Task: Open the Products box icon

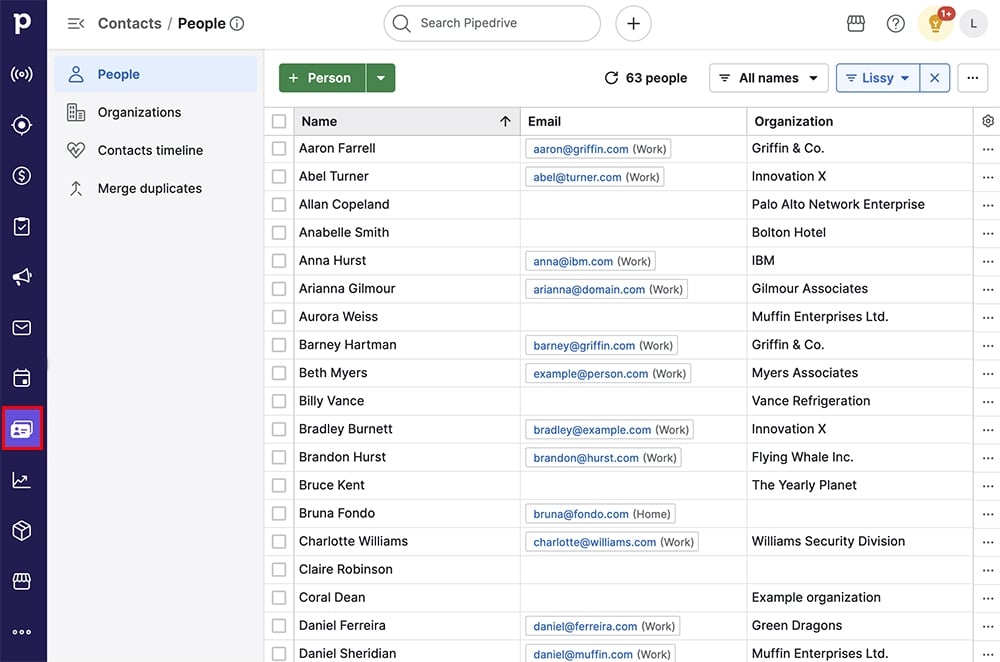Action: (x=22, y=530)
